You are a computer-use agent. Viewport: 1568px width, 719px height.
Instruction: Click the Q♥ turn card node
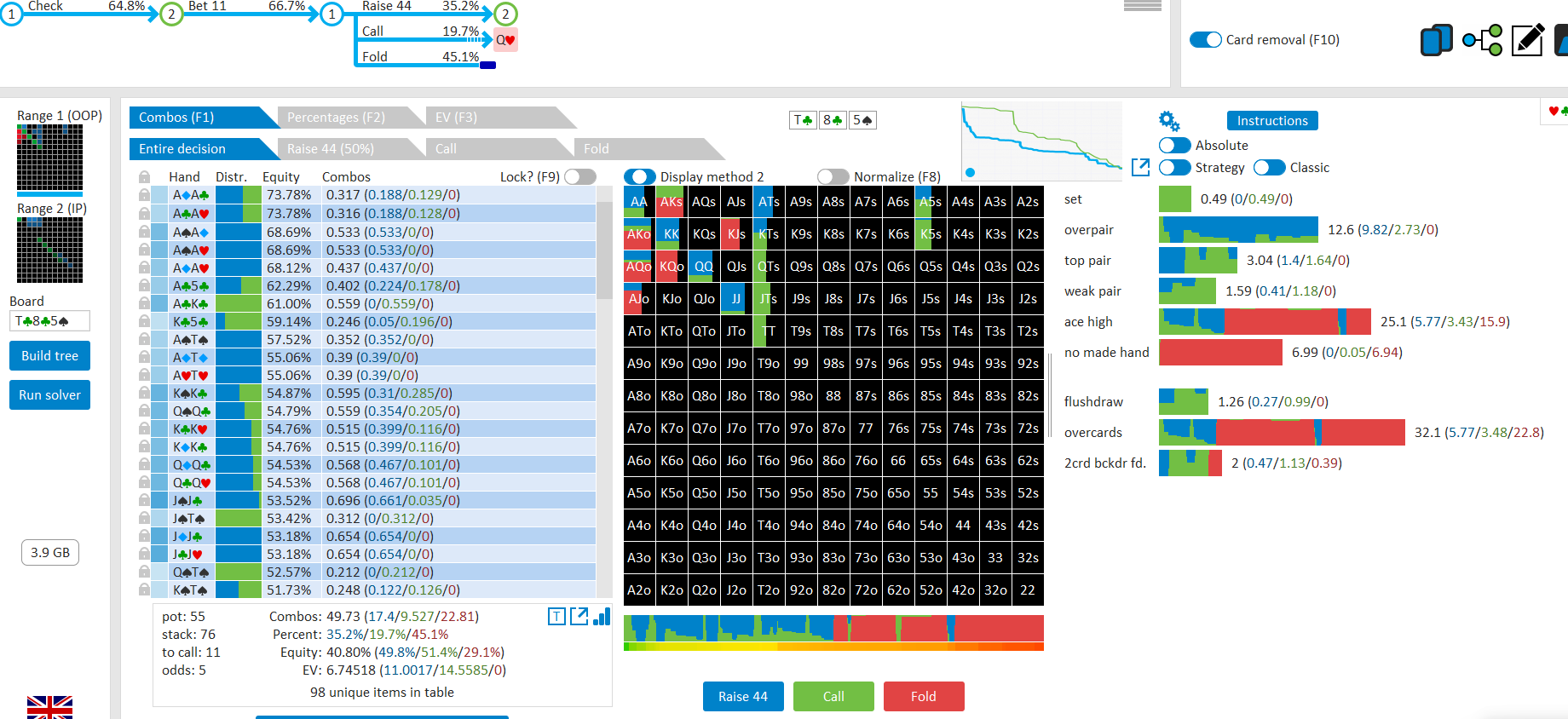[x=505, y=39]
